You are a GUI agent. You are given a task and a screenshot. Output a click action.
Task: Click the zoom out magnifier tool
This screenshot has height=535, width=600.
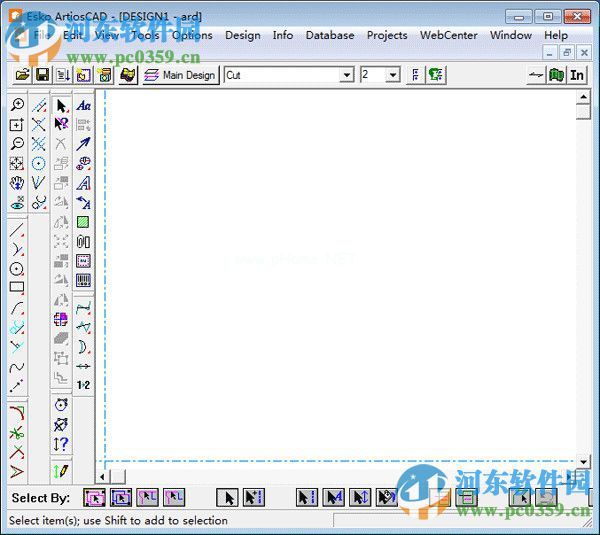(17, 144)
